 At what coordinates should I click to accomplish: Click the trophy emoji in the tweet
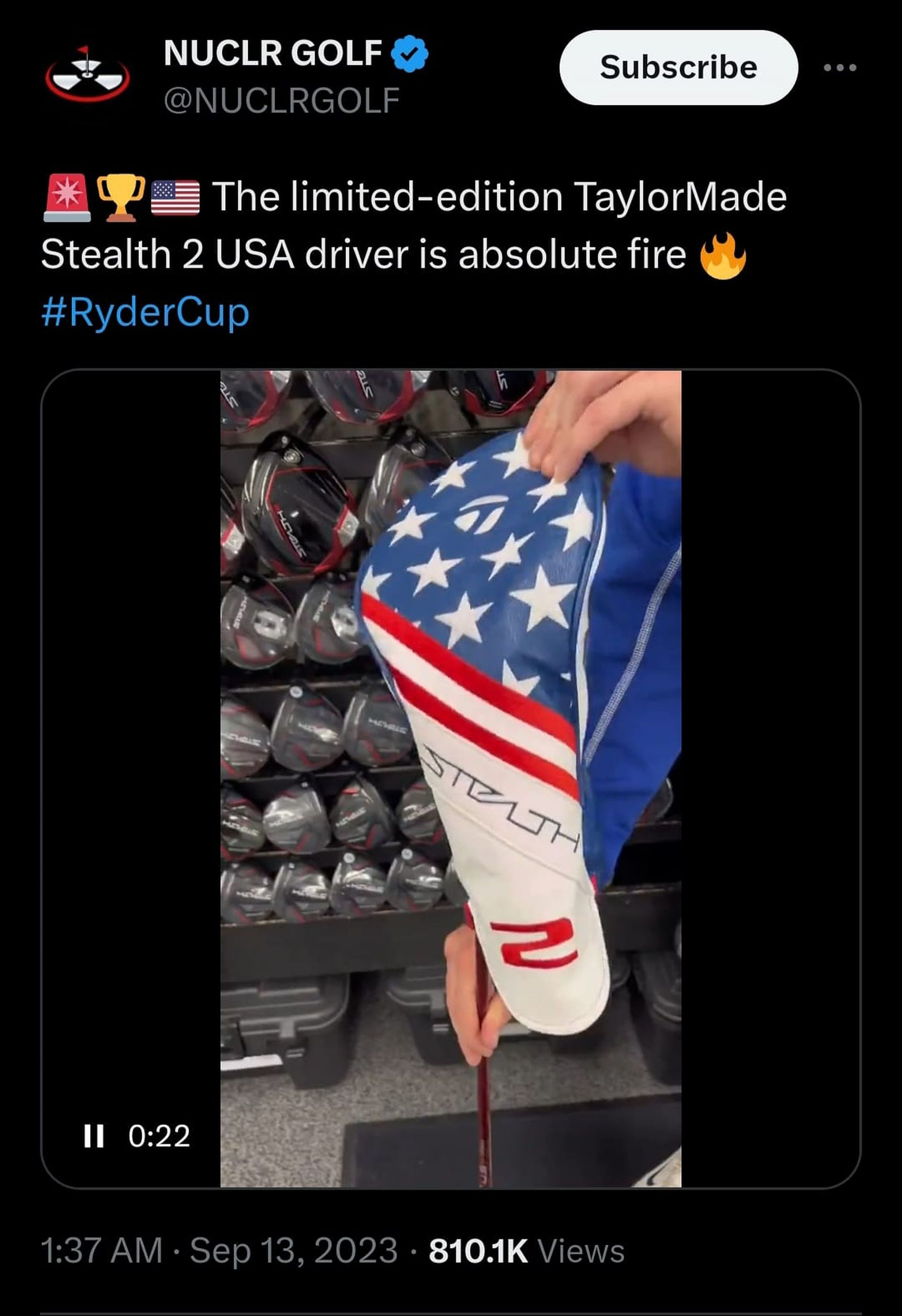point(121,197)
